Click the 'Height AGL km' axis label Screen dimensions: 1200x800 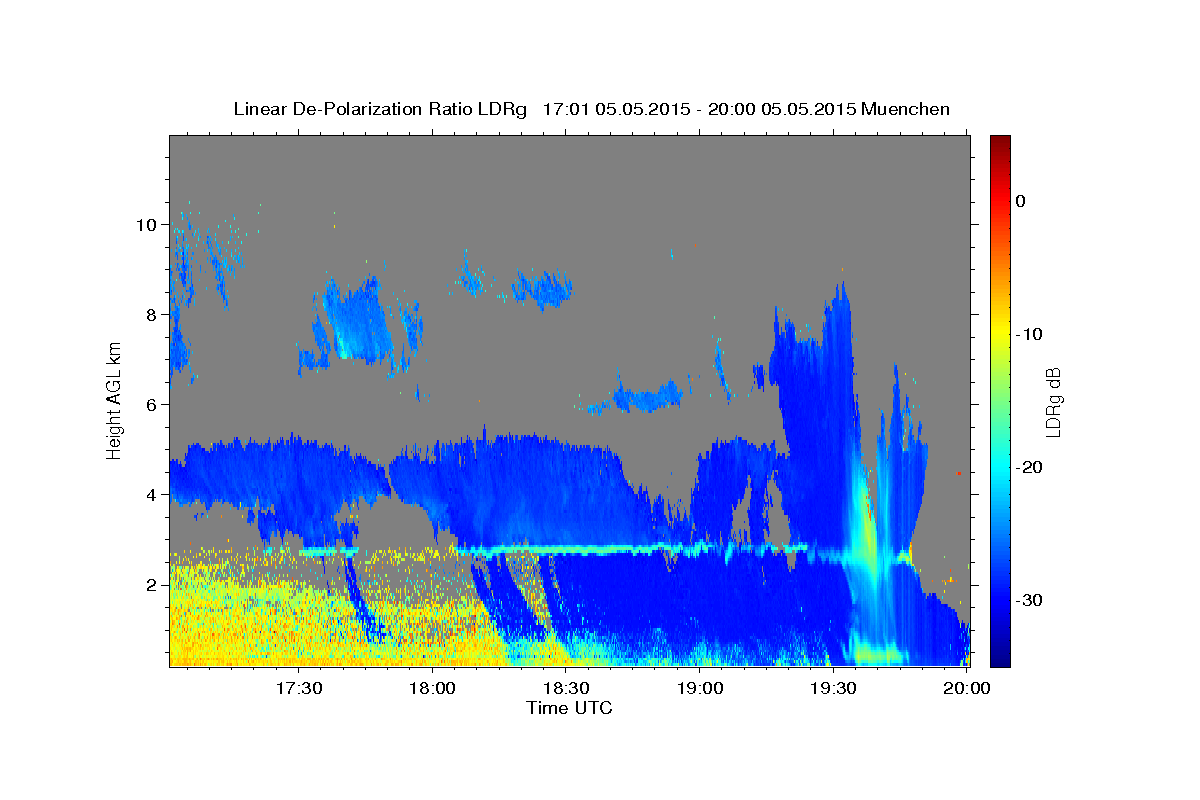tap(115, 401)
